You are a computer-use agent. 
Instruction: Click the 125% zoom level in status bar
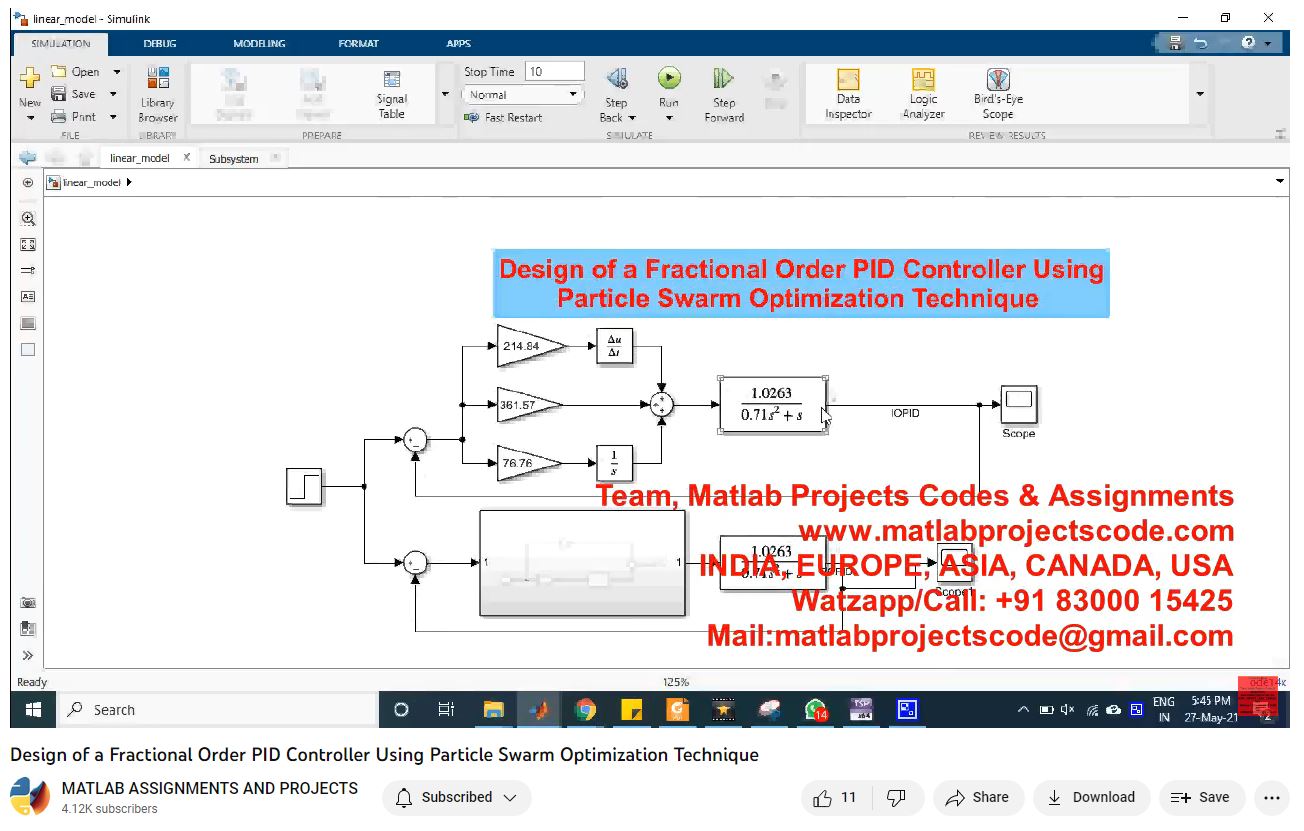(x=676, y=682)
